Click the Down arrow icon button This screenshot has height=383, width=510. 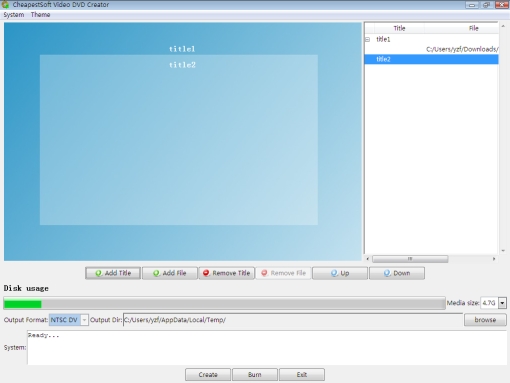(397, 273)
